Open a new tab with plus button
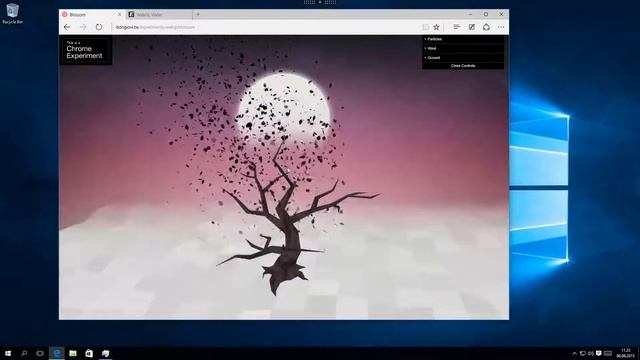This screenshot has height=360, width=640. 198,14
